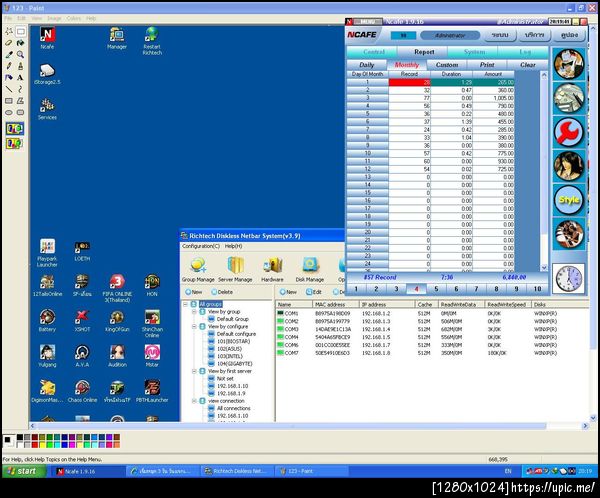600x498 pixels.
Task: Pick the Rounded Rectangle tool
Action: click(21, 113)
